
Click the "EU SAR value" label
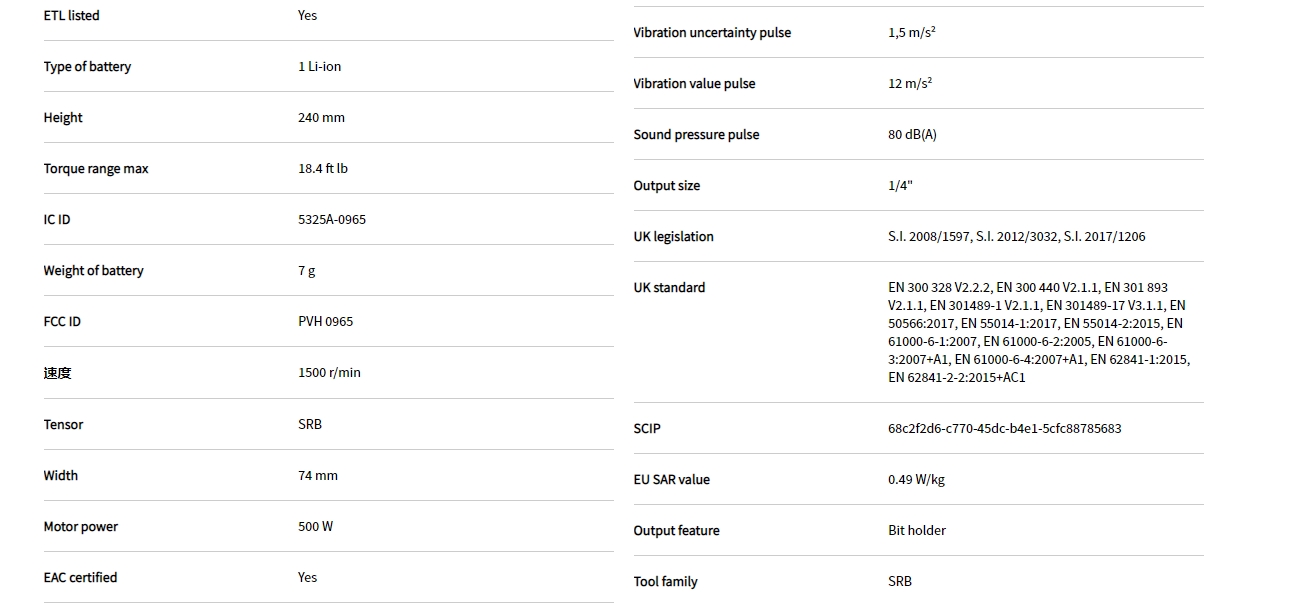pyautogui.click(x=671, y=480)
